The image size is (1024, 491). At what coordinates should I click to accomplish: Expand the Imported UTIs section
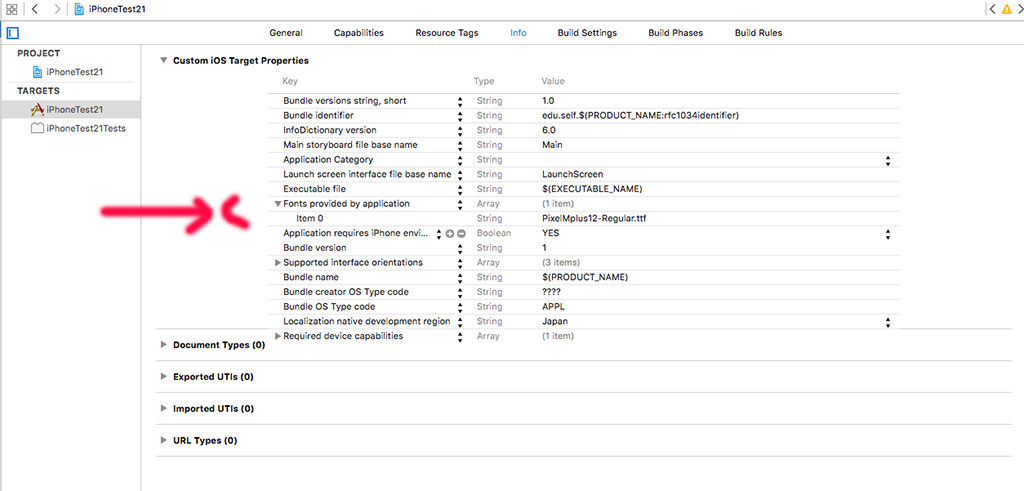click(163, 409)
